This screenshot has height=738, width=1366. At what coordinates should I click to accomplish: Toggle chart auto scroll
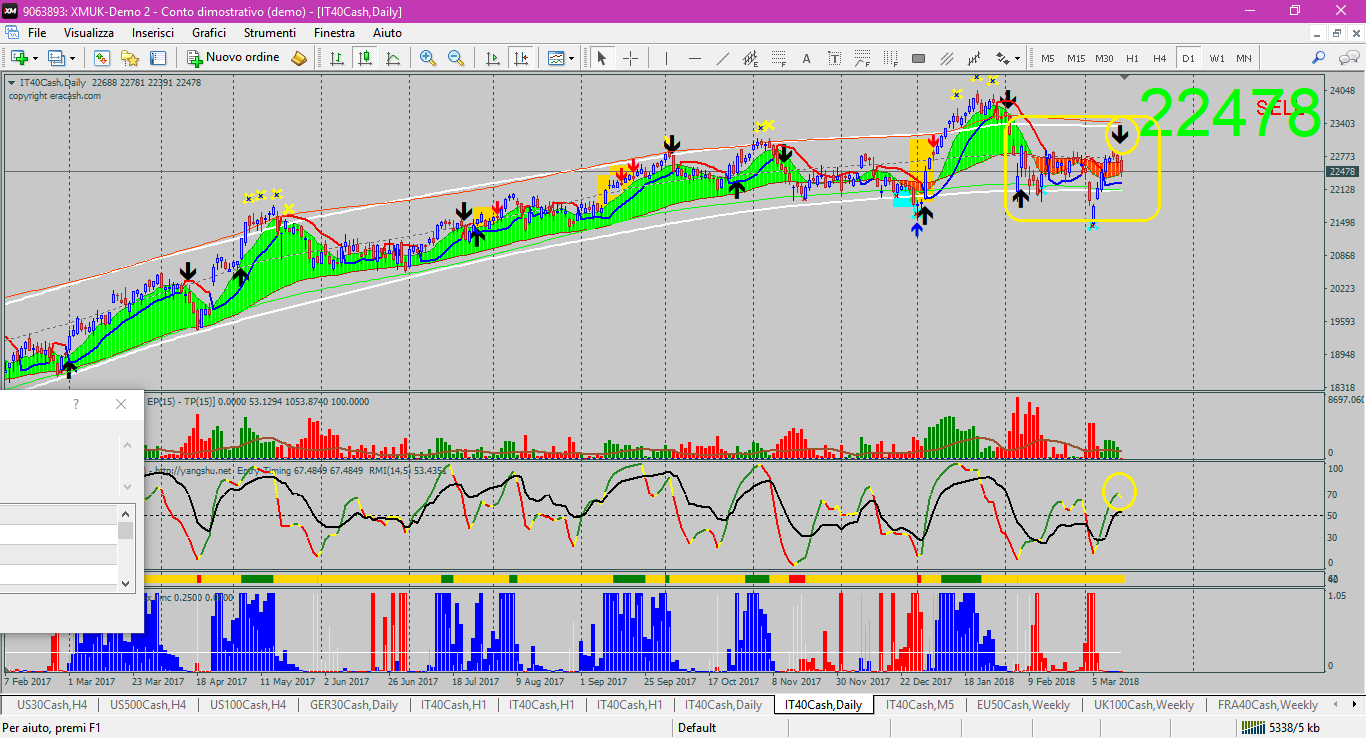tap(492, 58)
